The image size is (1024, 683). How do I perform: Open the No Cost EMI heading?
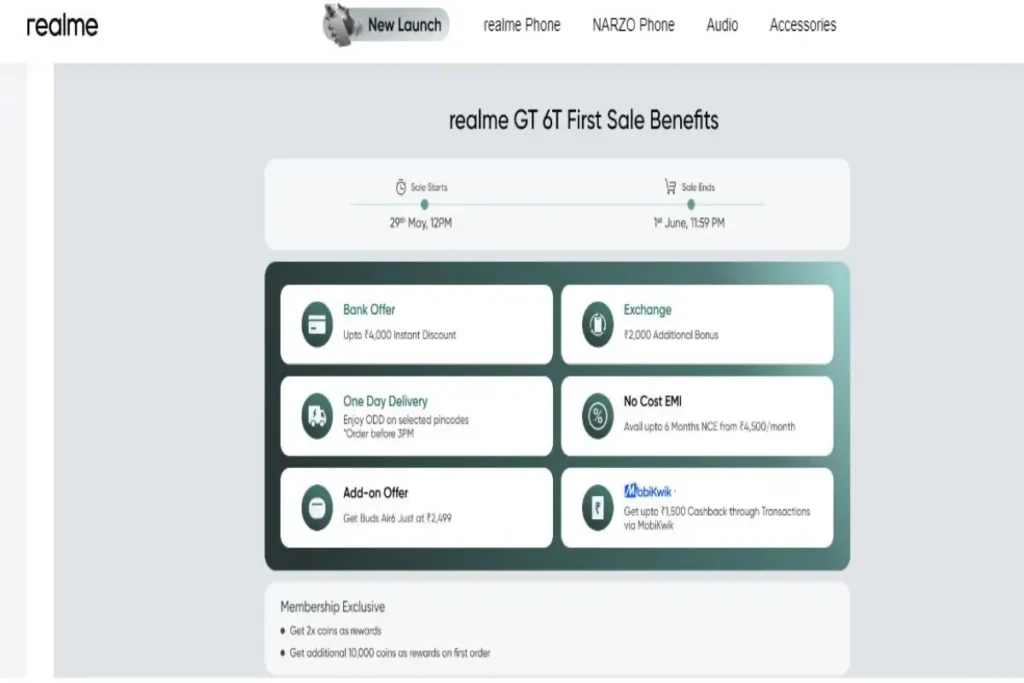(652, 401)
